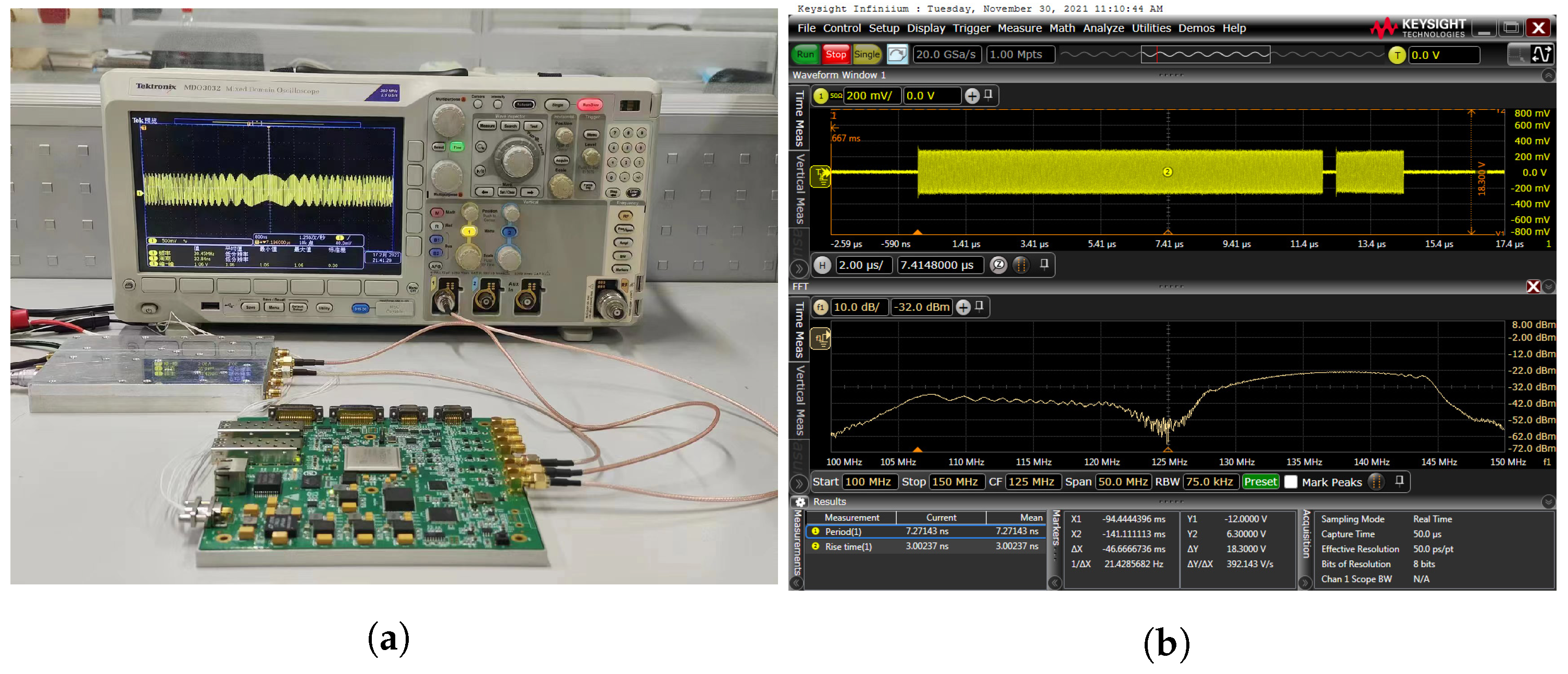Open the Analyze menu
Screen dimensions: 1568x674
tap(1103, 29)
